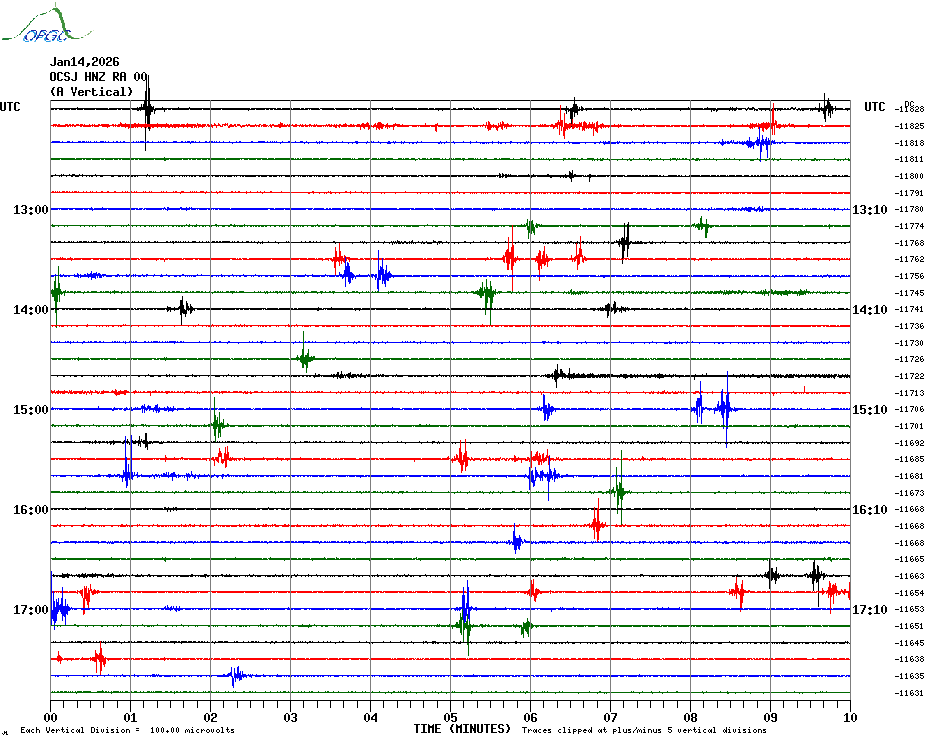
Task: Click the UTC label at top-right
Action: click(875, 107)
